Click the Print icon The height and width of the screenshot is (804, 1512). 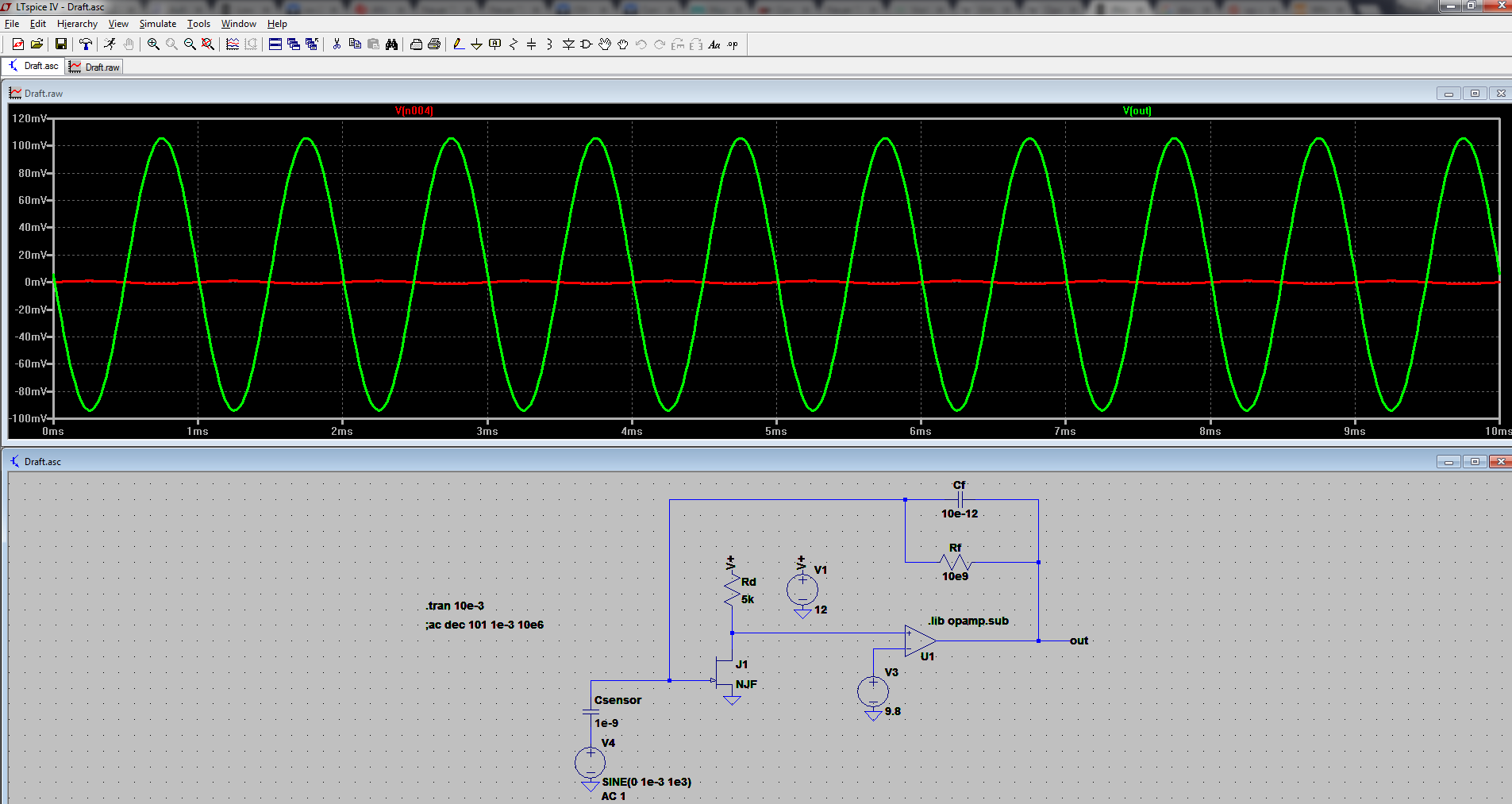click(416, 44)
